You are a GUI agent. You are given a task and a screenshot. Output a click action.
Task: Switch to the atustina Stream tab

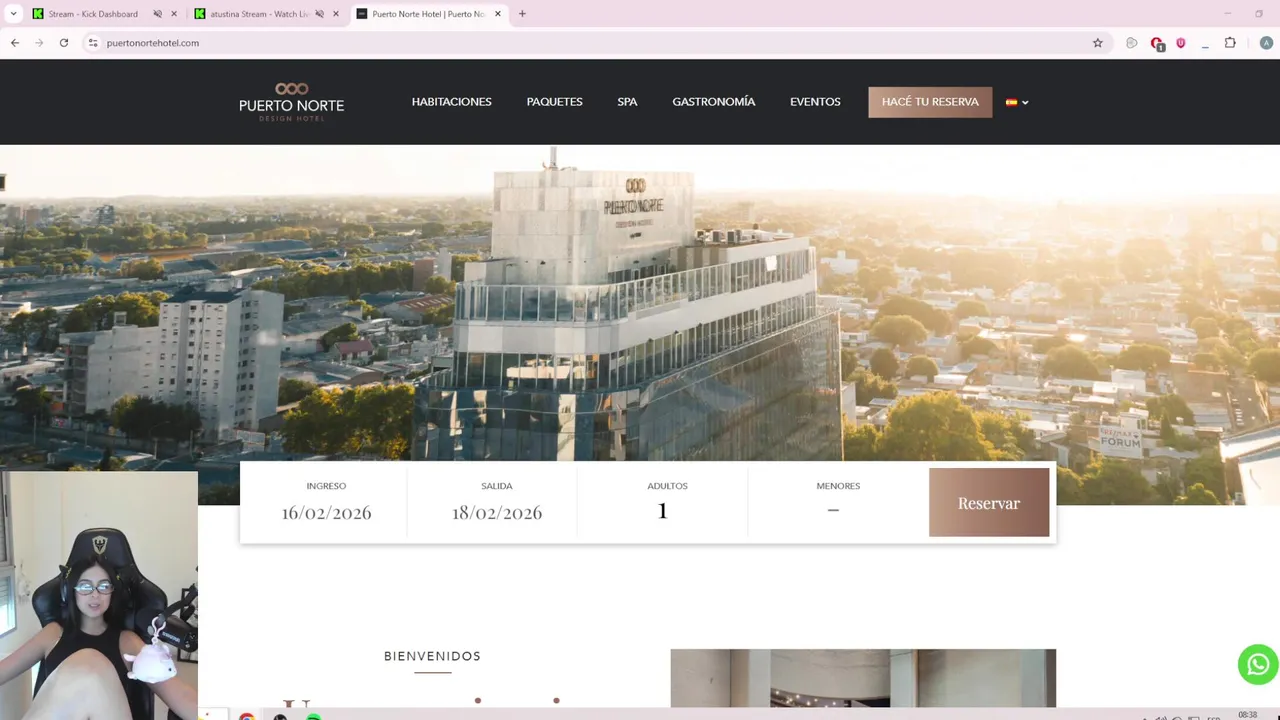click(x=268, y=14)
